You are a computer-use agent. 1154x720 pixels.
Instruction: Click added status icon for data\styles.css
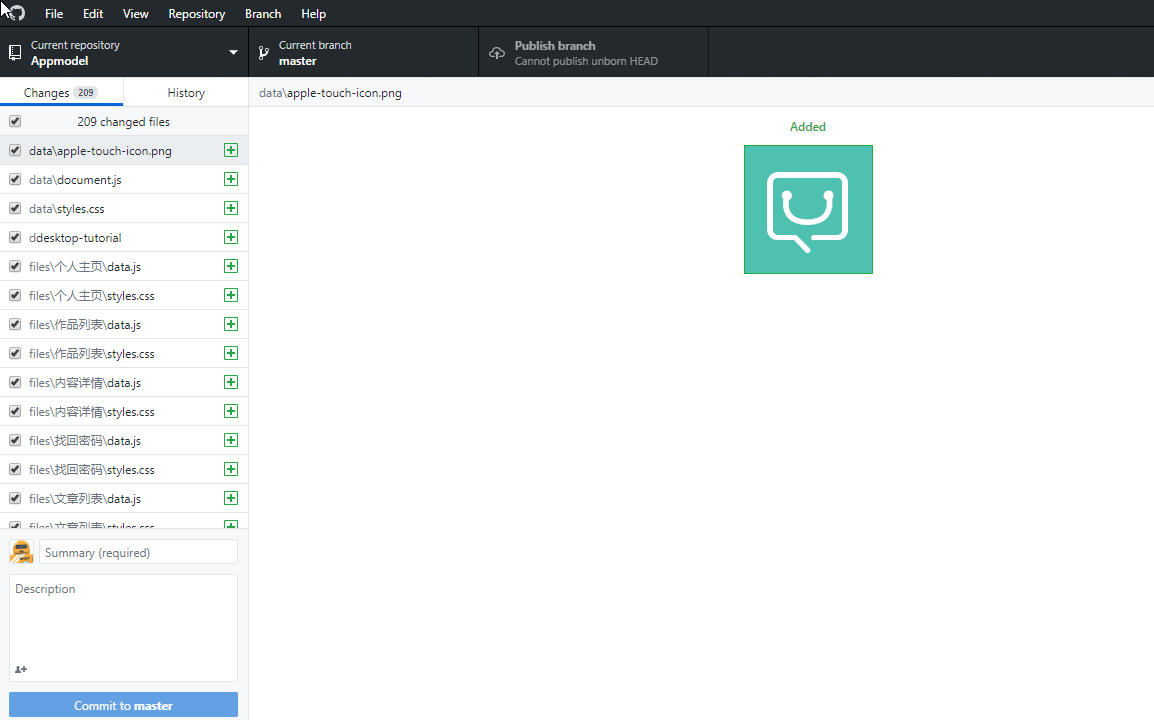(231, 208)
